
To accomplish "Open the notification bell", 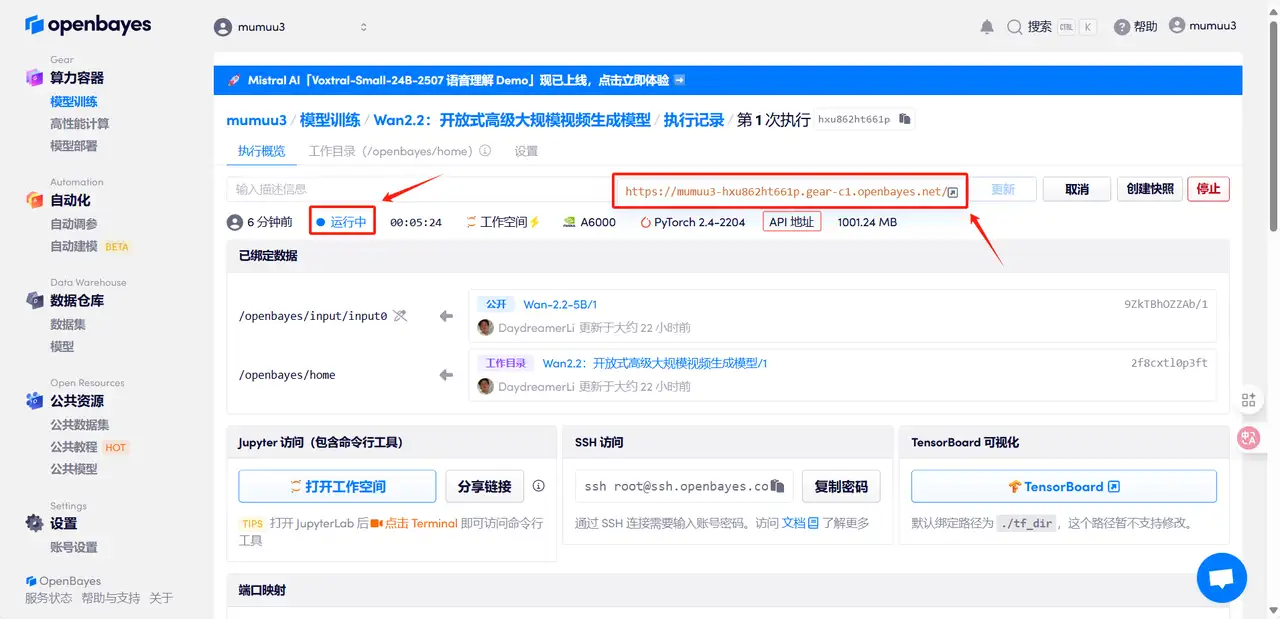I will point(987,27).
